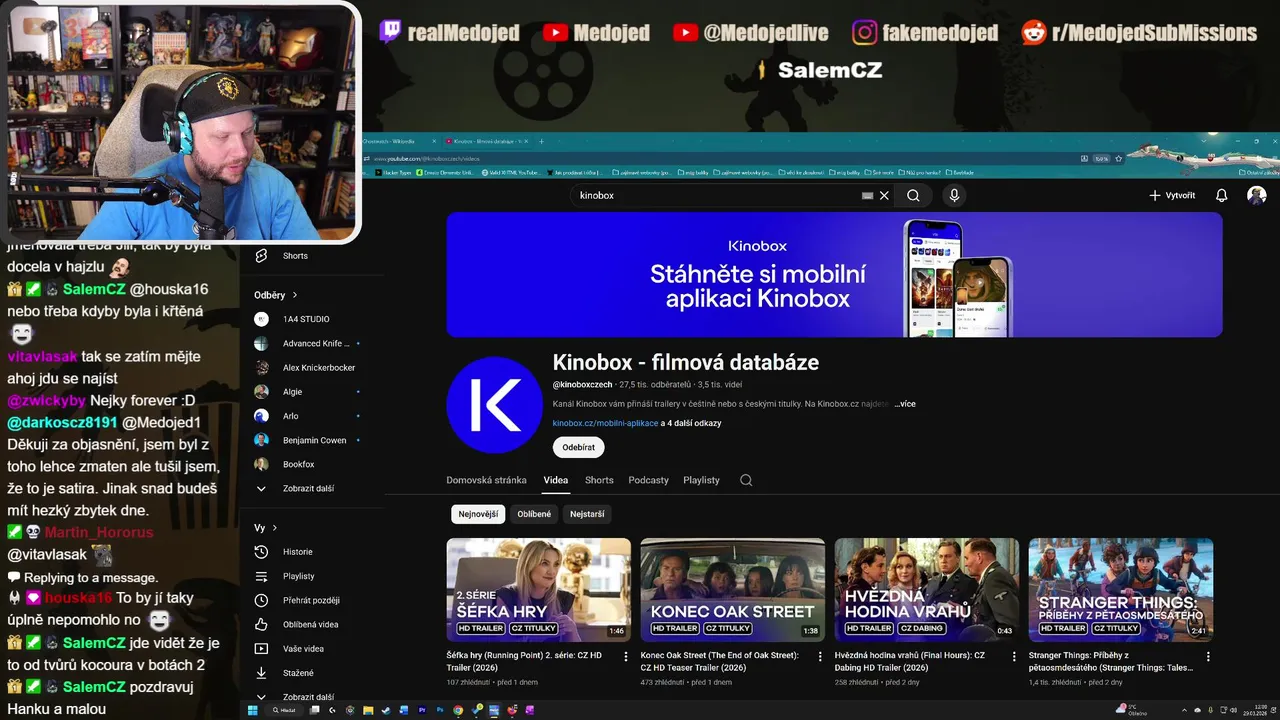Open Google Chrome from the taskbar

pos(458,710)
